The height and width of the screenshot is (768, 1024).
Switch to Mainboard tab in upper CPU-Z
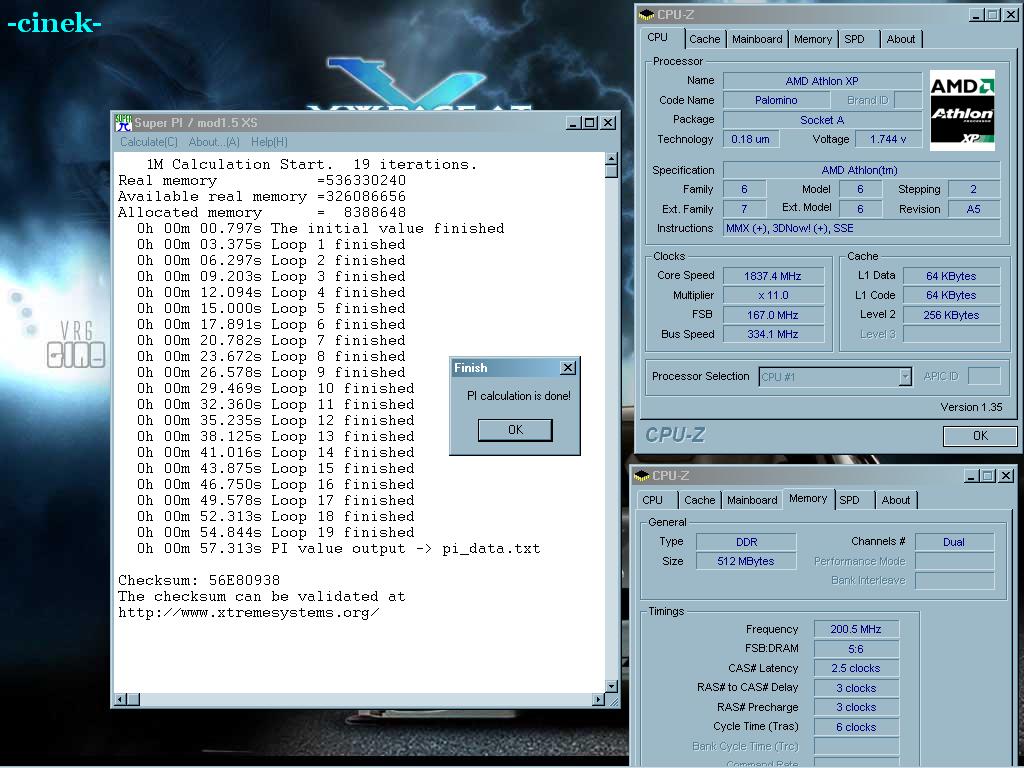coord(757,39)
